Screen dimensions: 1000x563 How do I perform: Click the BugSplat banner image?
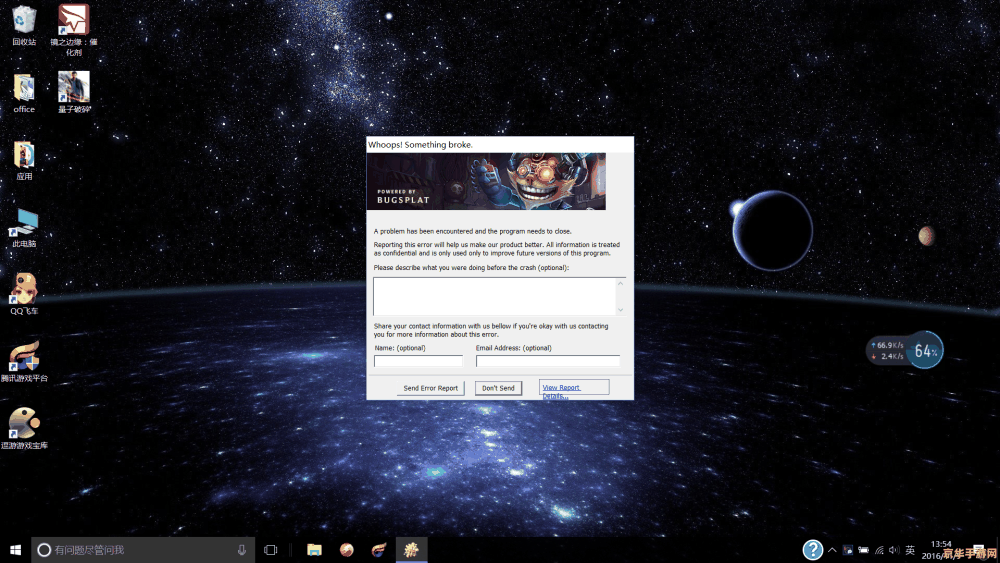click(487, 181)
